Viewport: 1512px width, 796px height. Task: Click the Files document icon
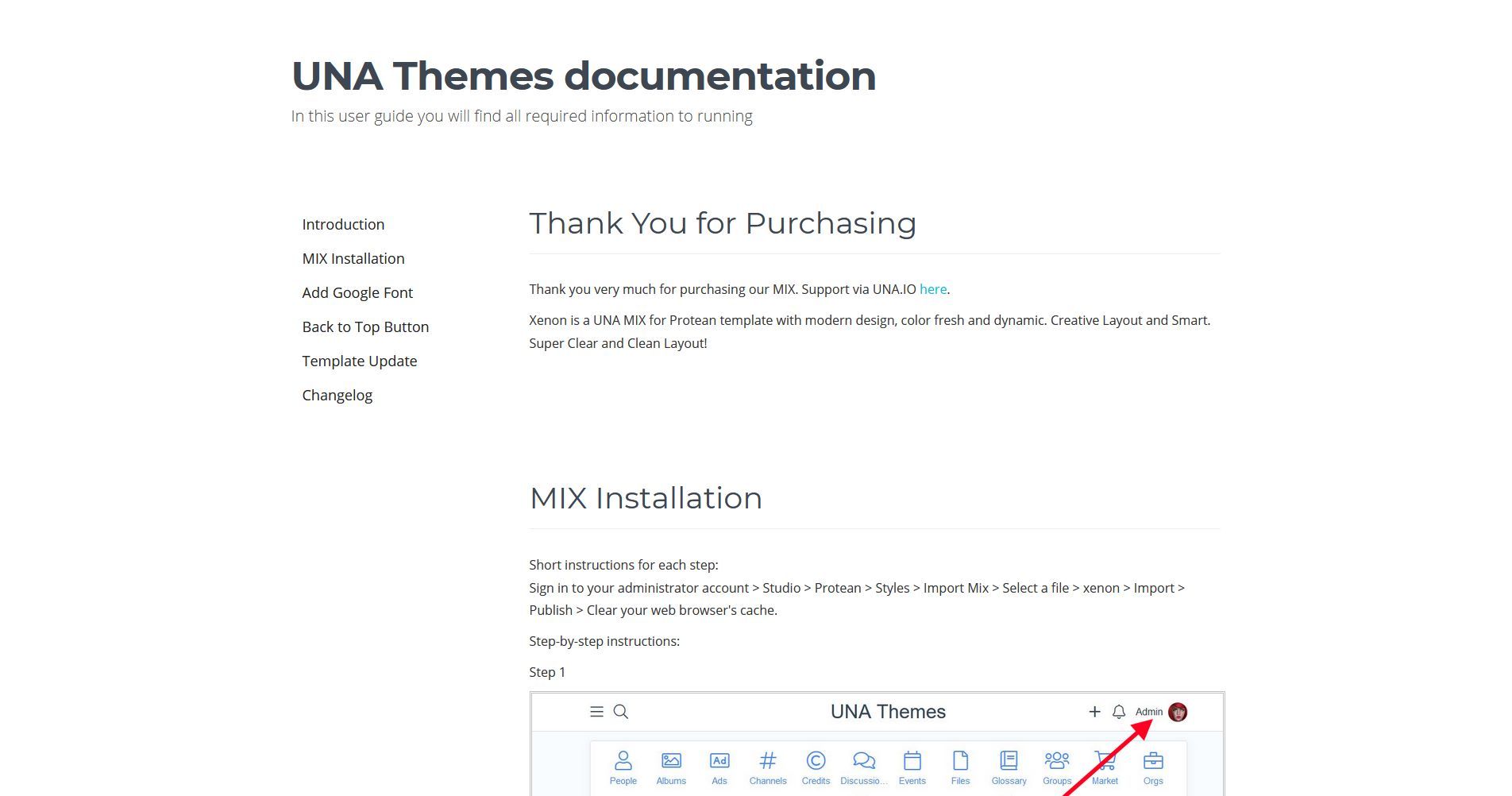tap(960, 762)
